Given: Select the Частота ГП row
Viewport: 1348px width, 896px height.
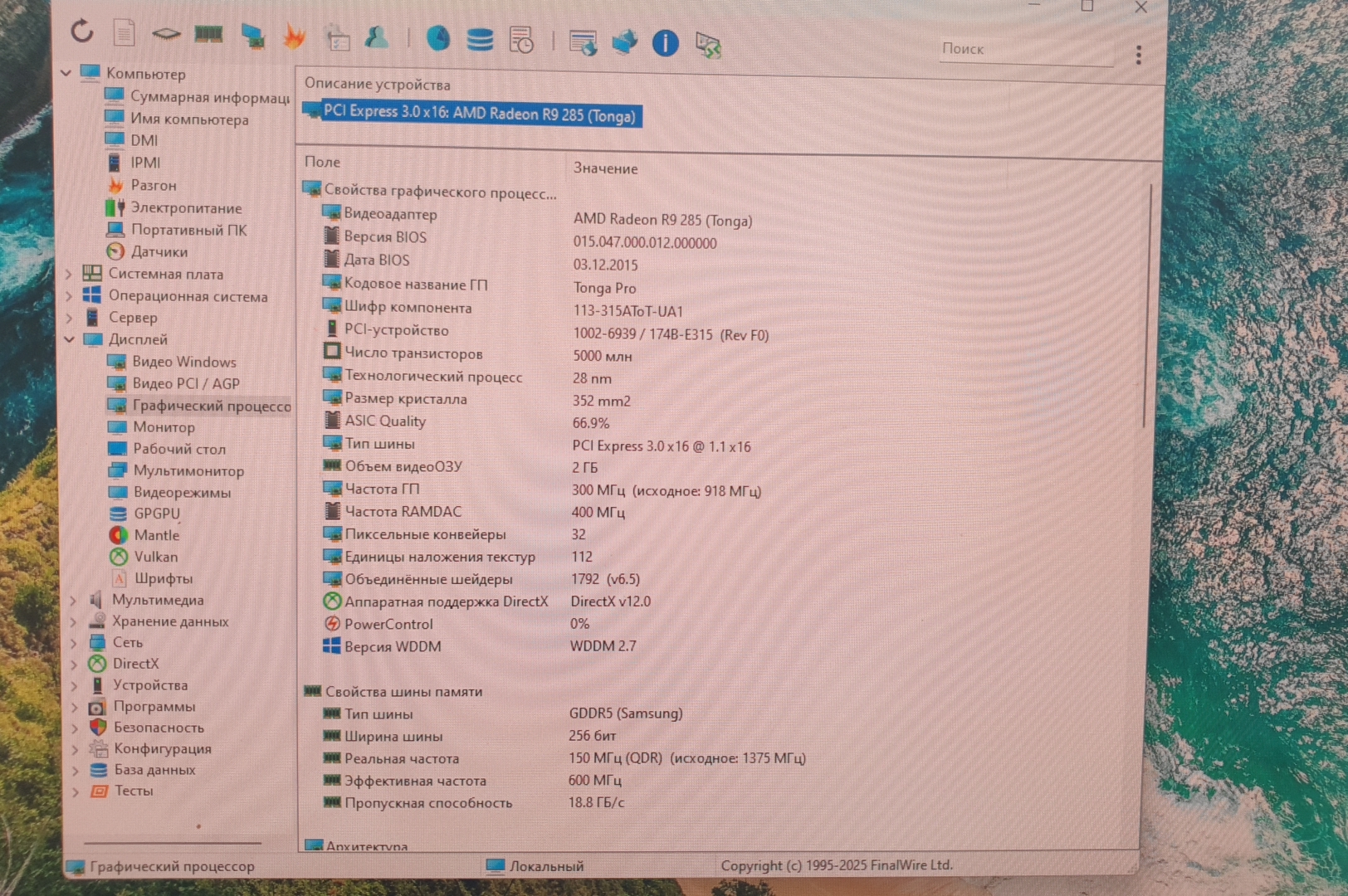Looking at the screenshot, I should pos(542,489).
